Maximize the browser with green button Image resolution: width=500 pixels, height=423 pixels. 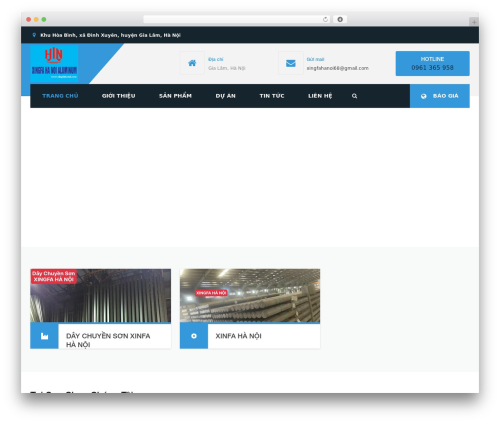pyautogui.click(x=44, y=19)
